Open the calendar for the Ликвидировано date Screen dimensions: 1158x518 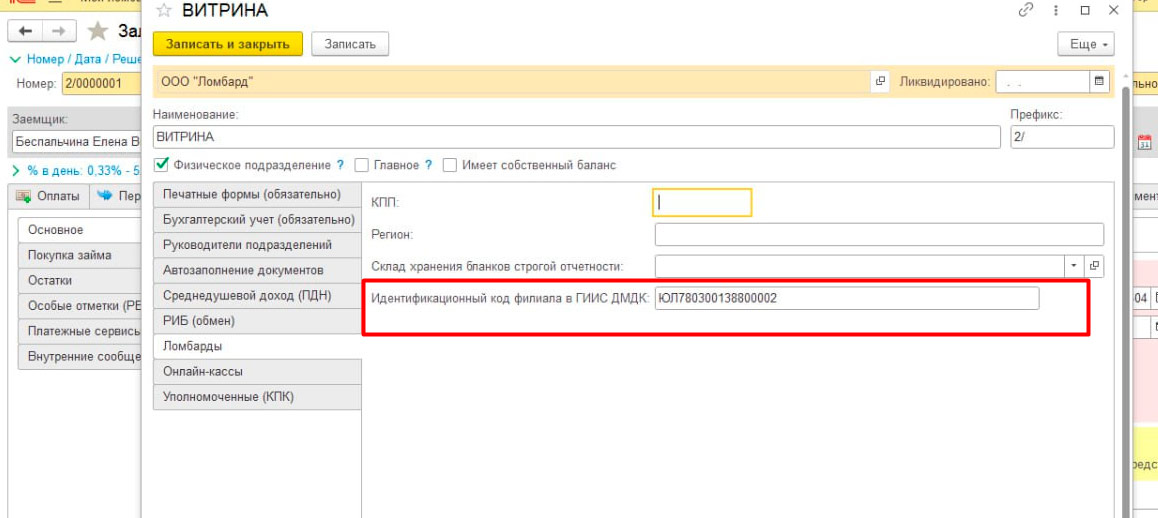pos(1099,81)
